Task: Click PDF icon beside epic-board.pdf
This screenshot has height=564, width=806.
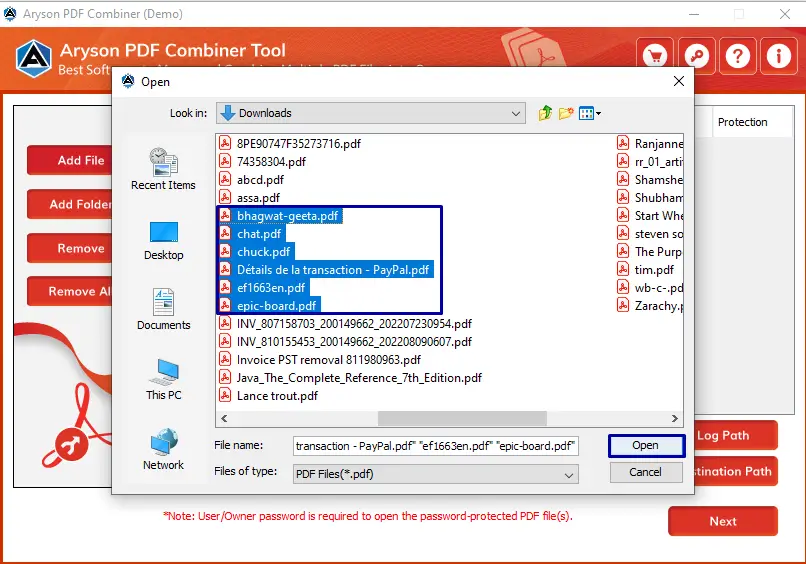Action: pos(225,305)
